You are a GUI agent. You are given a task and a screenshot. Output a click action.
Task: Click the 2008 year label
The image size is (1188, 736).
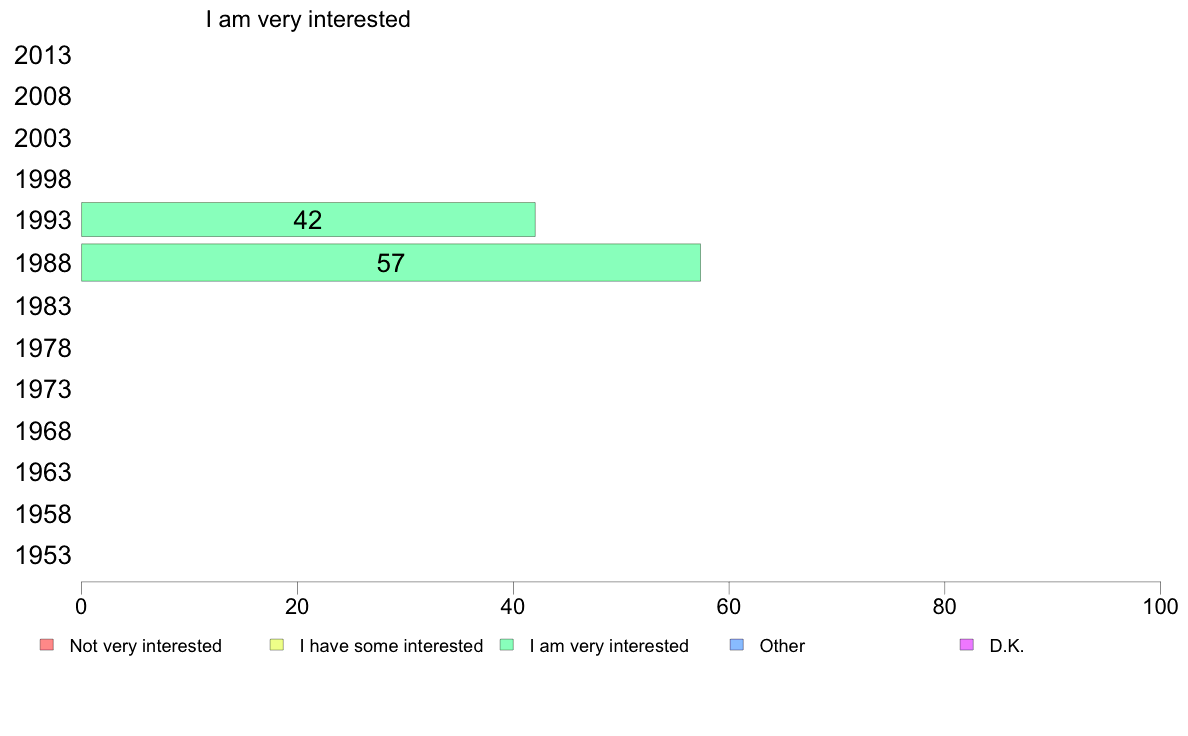point(43,96)
